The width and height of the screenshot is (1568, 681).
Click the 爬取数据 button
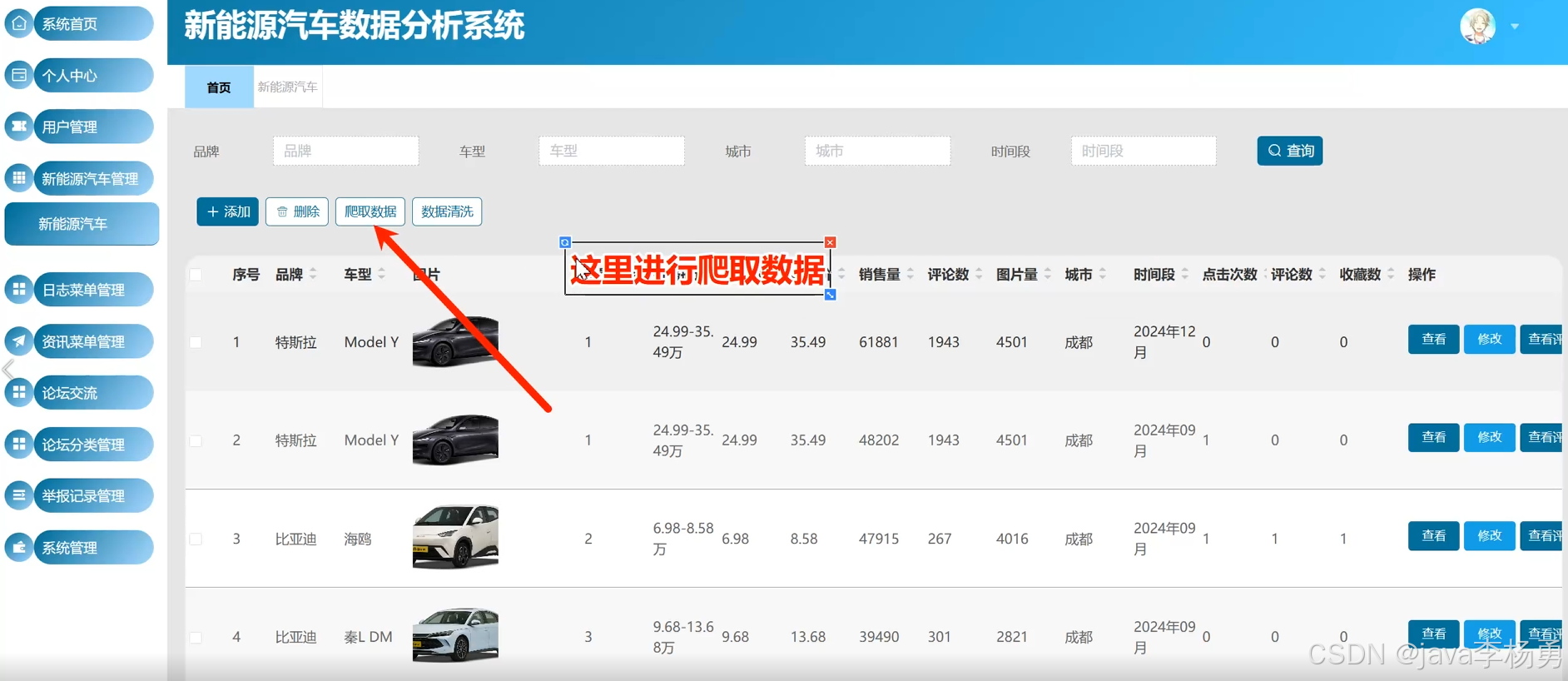370,211
